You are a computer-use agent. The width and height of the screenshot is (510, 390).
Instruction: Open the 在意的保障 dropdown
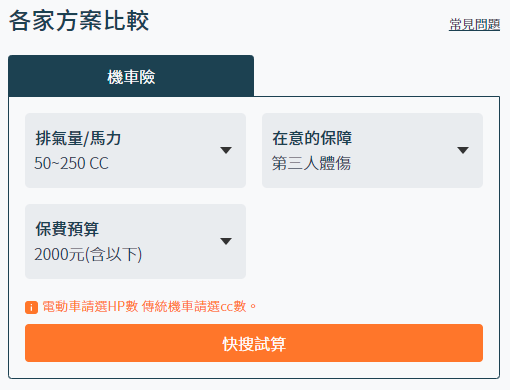coord(372,150)
